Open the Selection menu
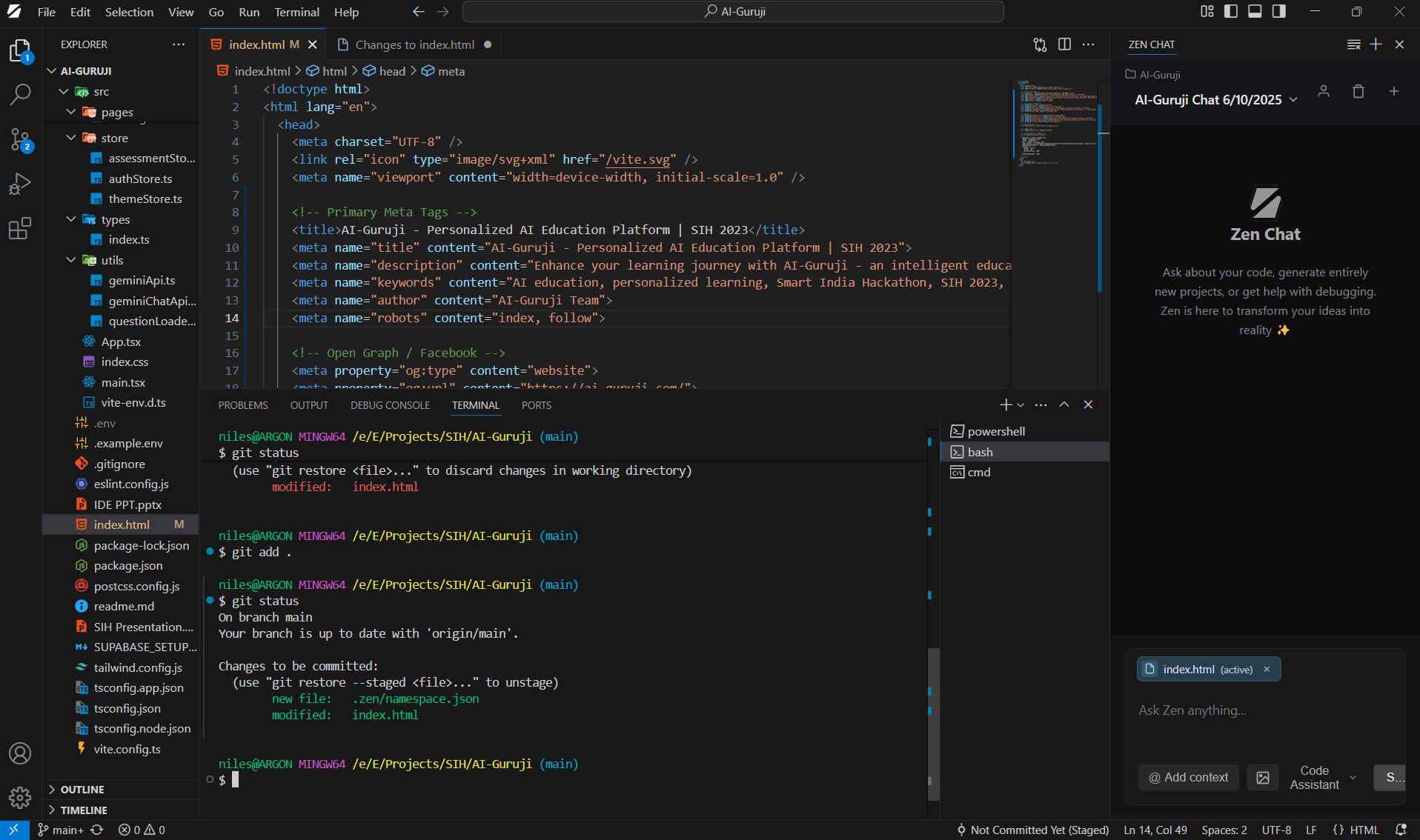The image size is (1420, 840). (x=129, y=12)
